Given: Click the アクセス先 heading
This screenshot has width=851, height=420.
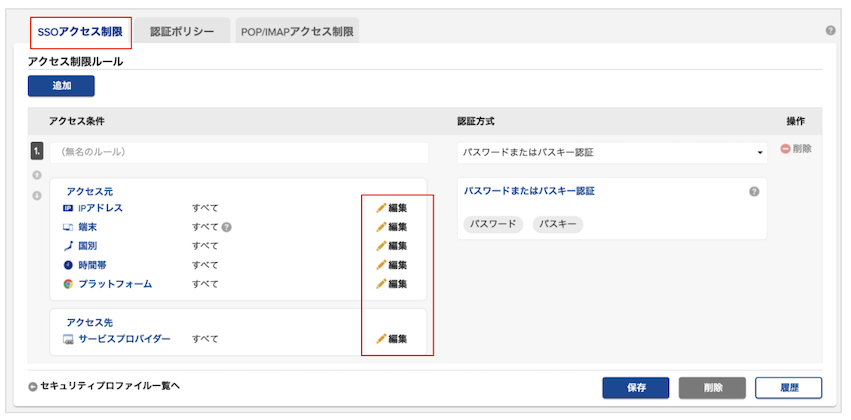Looking at the screenshot, I should [90, 323].
